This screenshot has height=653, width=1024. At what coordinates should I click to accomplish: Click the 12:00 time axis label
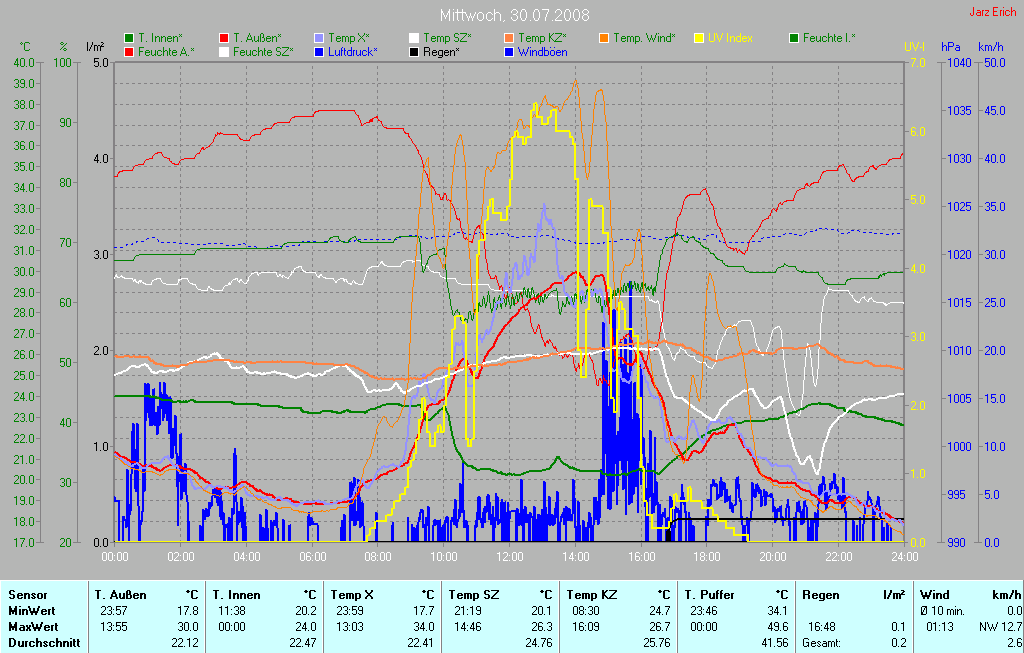click(510, 556)
